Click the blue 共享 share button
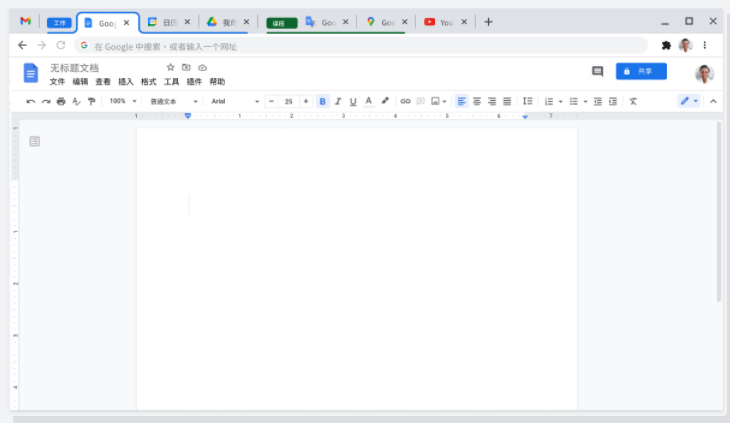This screenshot has width=730, height=423. click(641, 71)
